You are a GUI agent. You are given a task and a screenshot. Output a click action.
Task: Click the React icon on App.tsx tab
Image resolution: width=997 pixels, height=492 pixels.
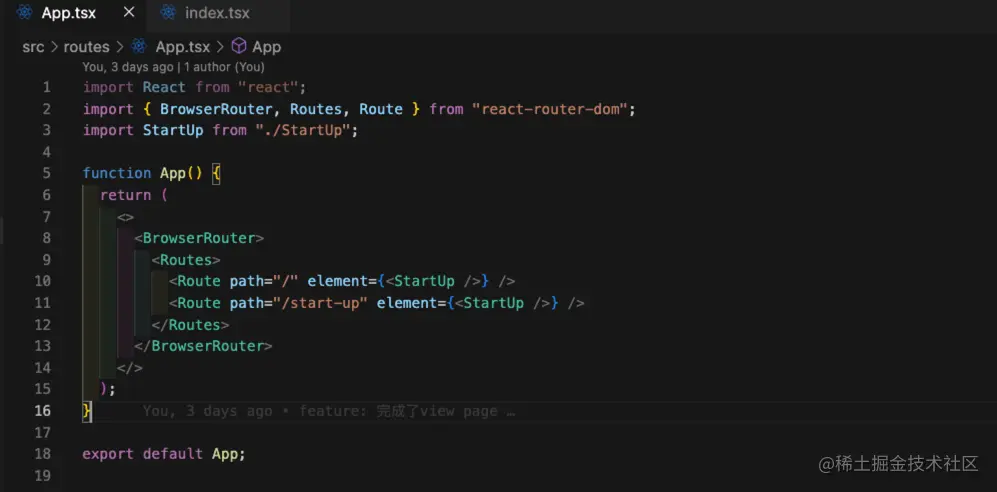[24, 12]
